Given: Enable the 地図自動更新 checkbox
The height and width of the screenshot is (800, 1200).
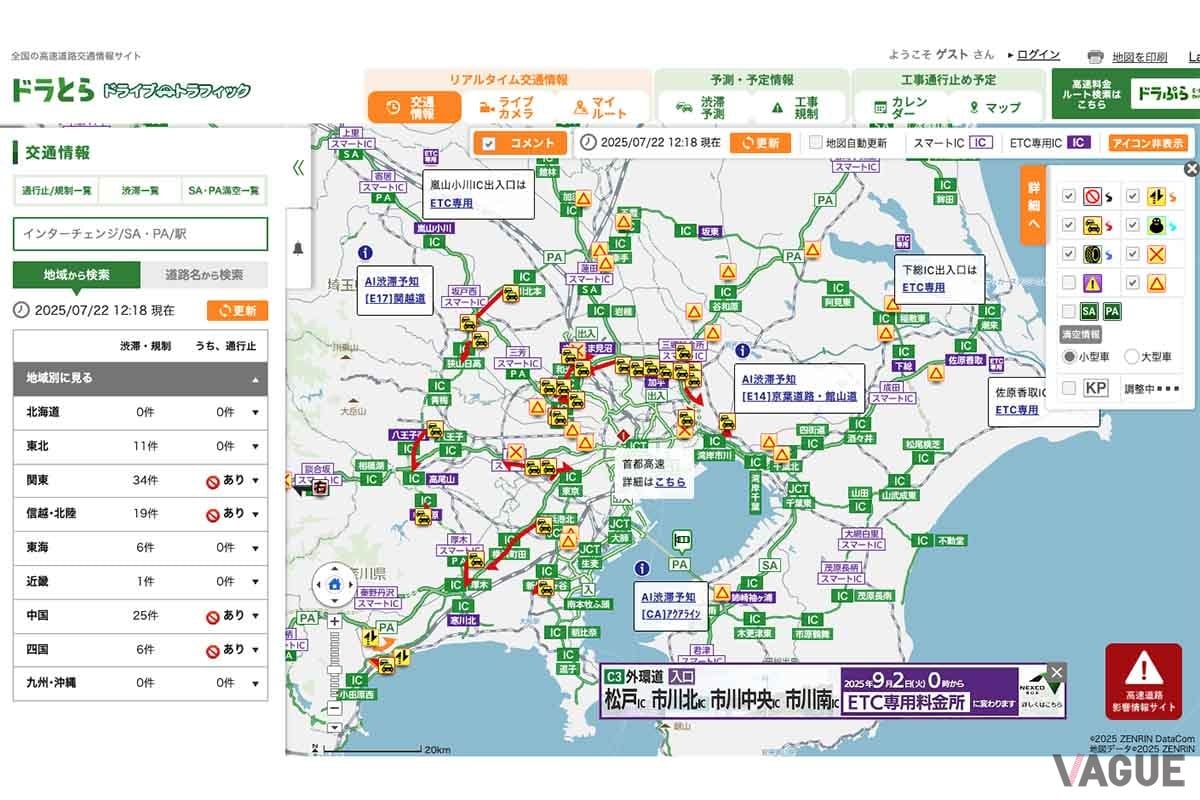Looking at the screenshot, I should pyautogui.click(x=816, y=143).
